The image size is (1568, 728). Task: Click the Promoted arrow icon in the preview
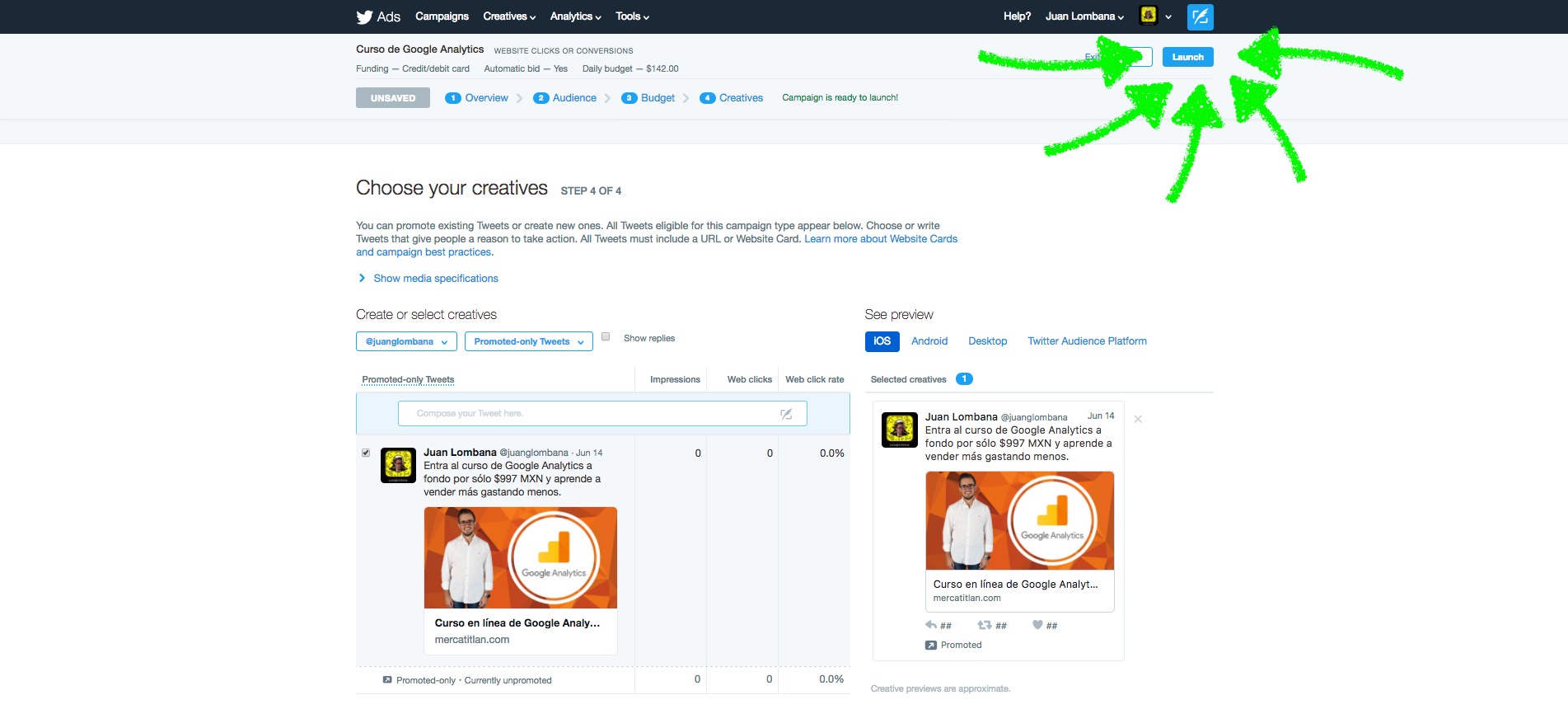(x=931, y=645)
